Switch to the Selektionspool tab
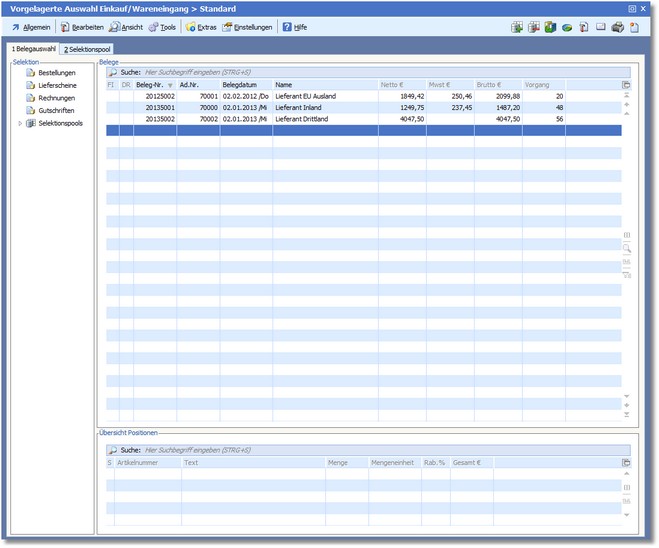Screen dimensions: 659x548 pos(87,49)
